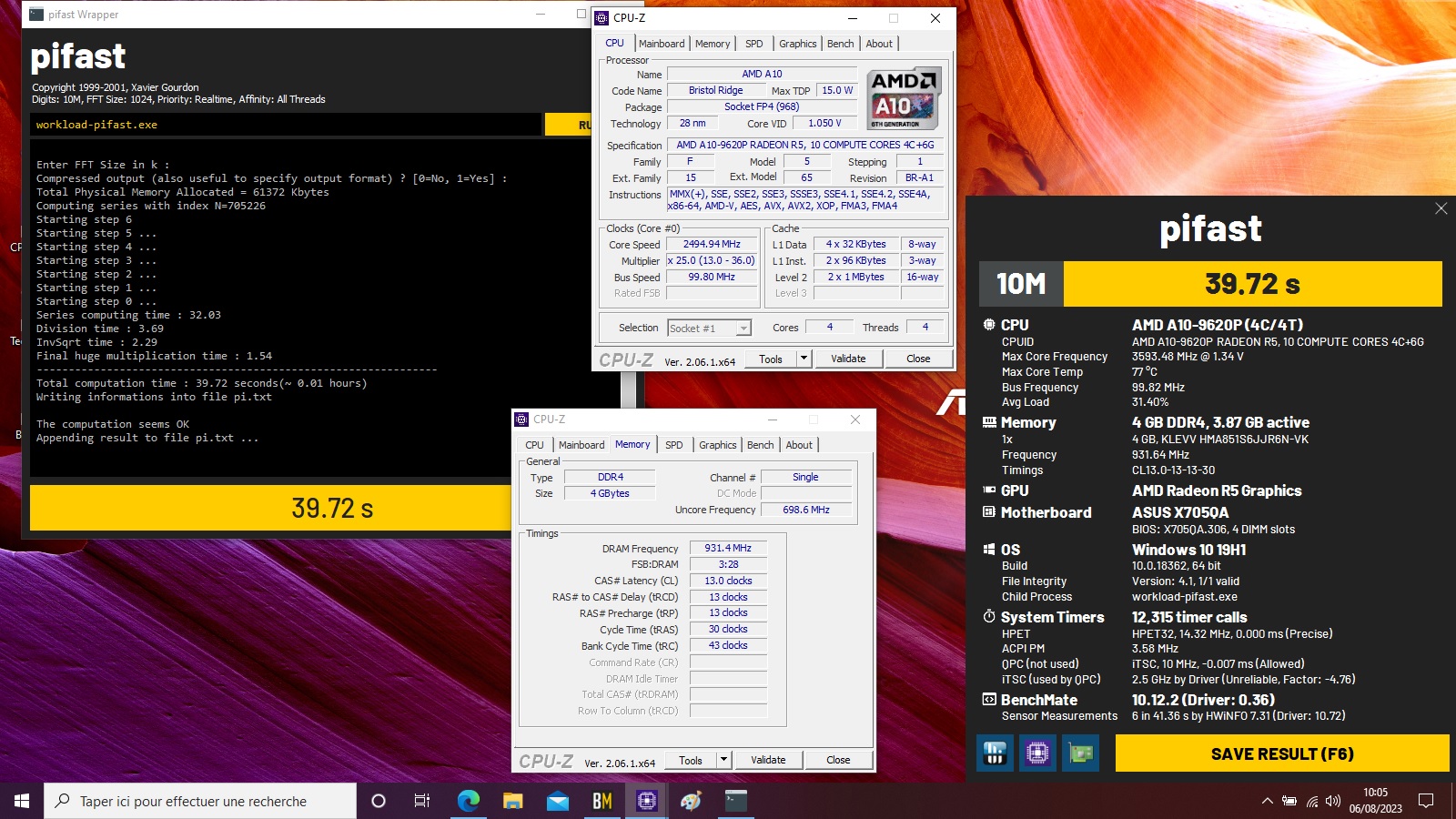1456x819 pixels.
Task: Click the Core Speed value 2494.94 MHz
Action: pyautogui.click(x=712, y=244)
